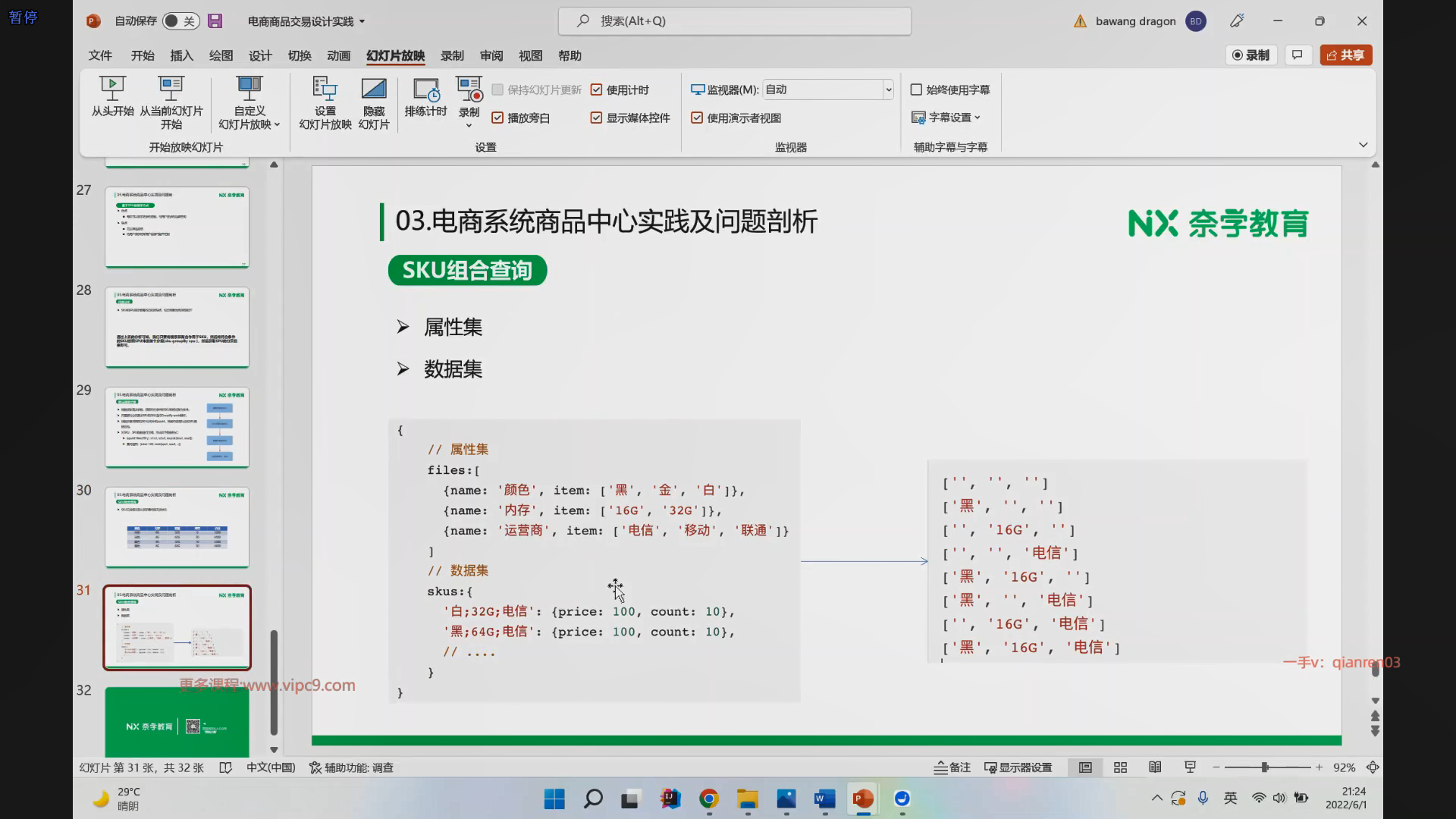The width and height of the screenshot is (1456, 819).
Task: Click Rehearse Timings icon
Action: click(x=425, y=89)
